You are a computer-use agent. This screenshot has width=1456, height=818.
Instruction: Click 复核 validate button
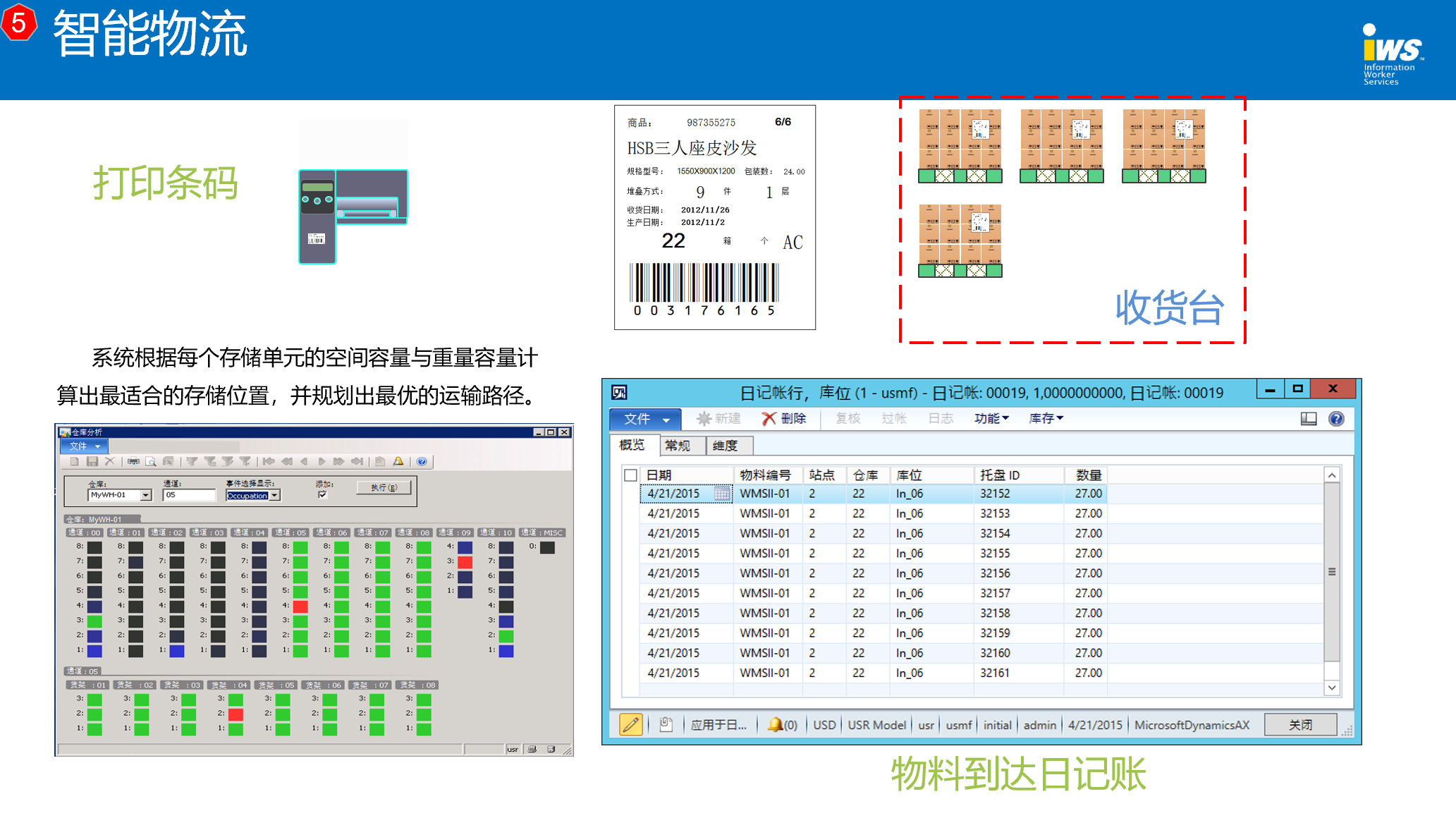click(848, 419)
